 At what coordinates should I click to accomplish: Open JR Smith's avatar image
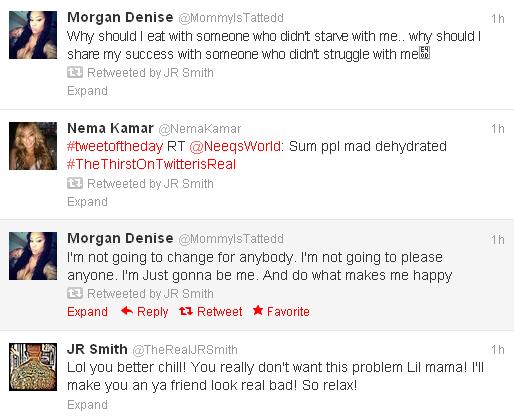click(x=33, y=367)
